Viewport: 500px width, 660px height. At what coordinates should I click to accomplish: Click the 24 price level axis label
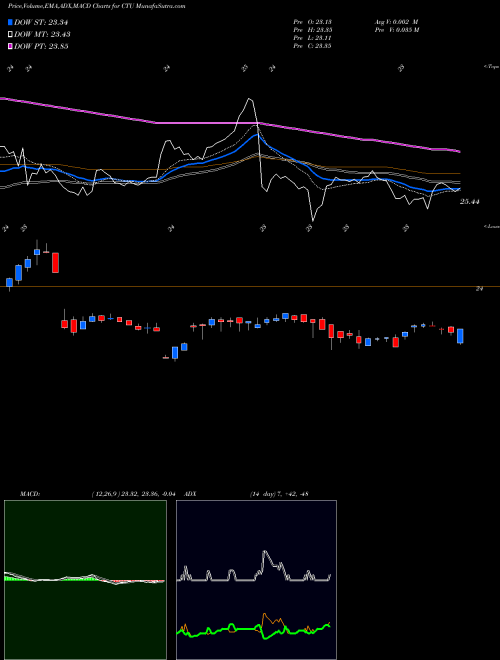[479, 289]
